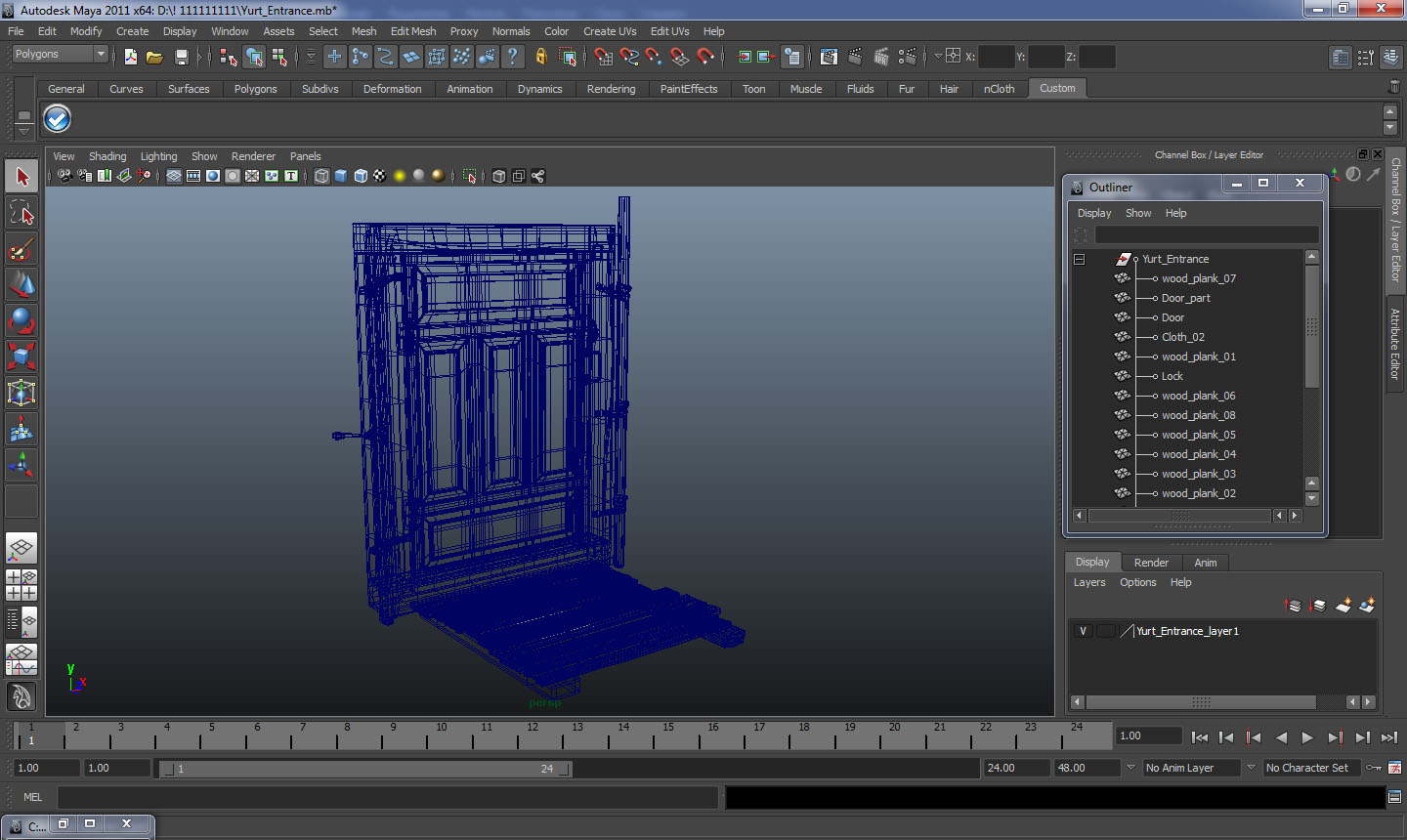Select the Soft Modification tool
This screenshot has width=1407, height=840.
point(21,429)
